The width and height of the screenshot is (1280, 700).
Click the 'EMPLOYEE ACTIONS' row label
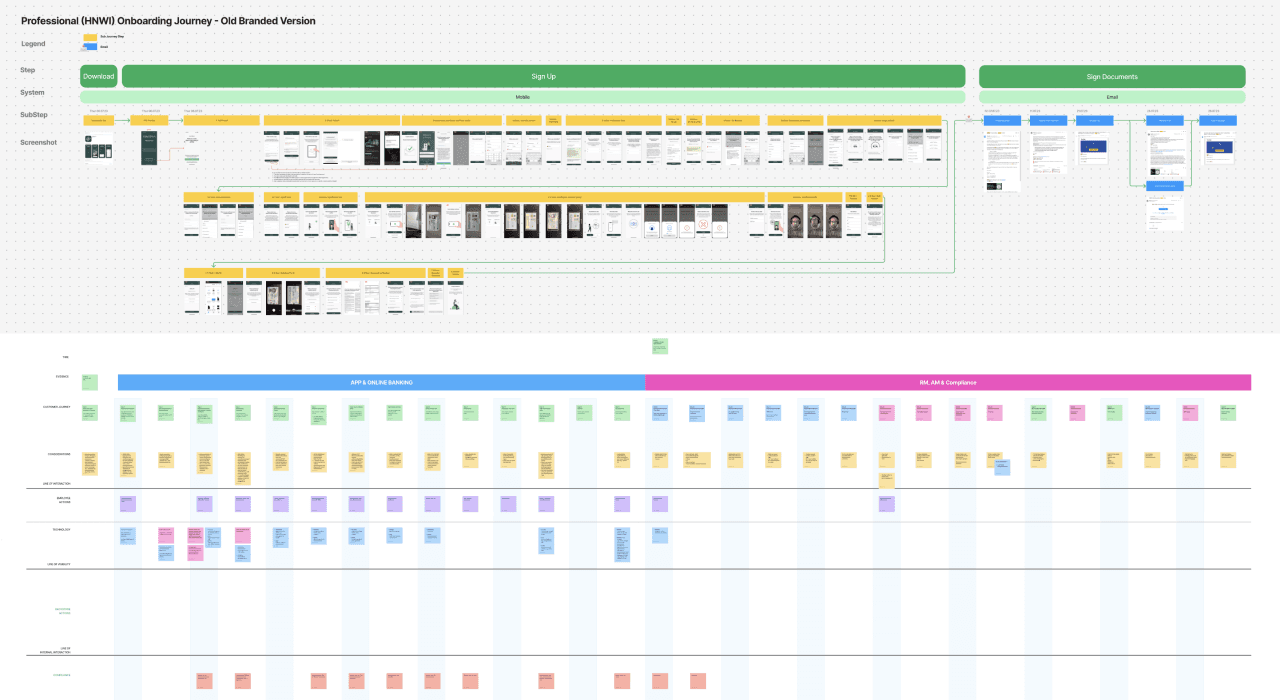63,499
